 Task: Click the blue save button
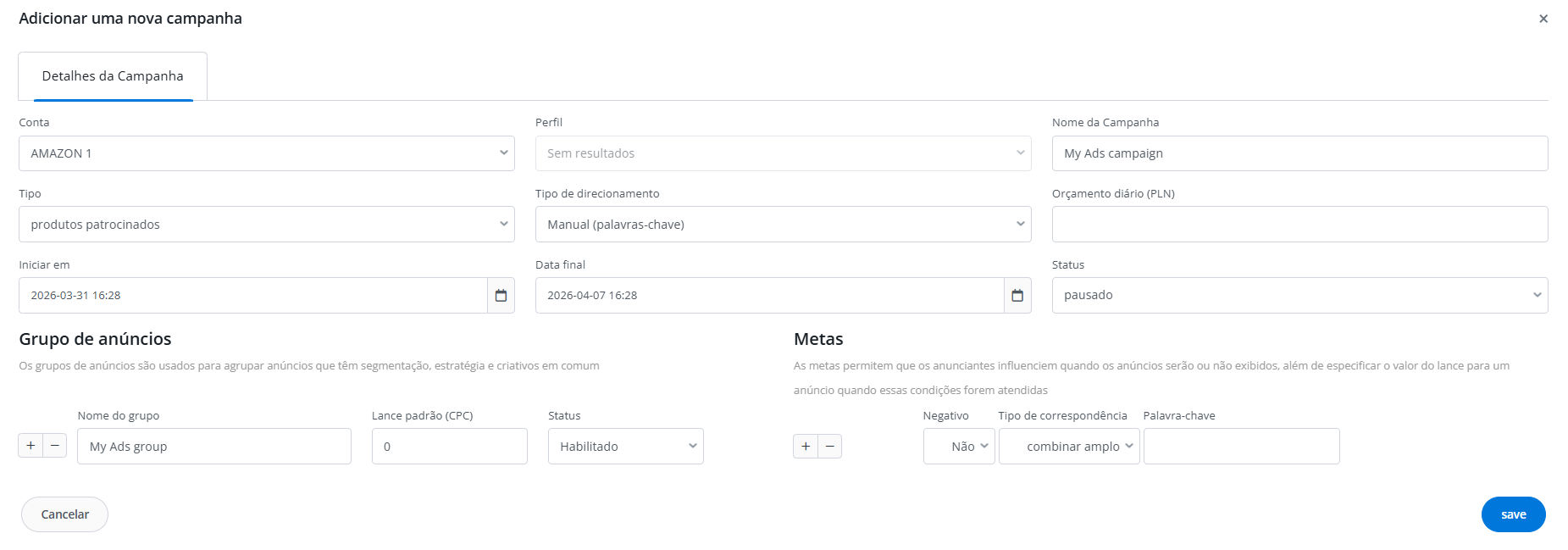tap(1513, 514)
